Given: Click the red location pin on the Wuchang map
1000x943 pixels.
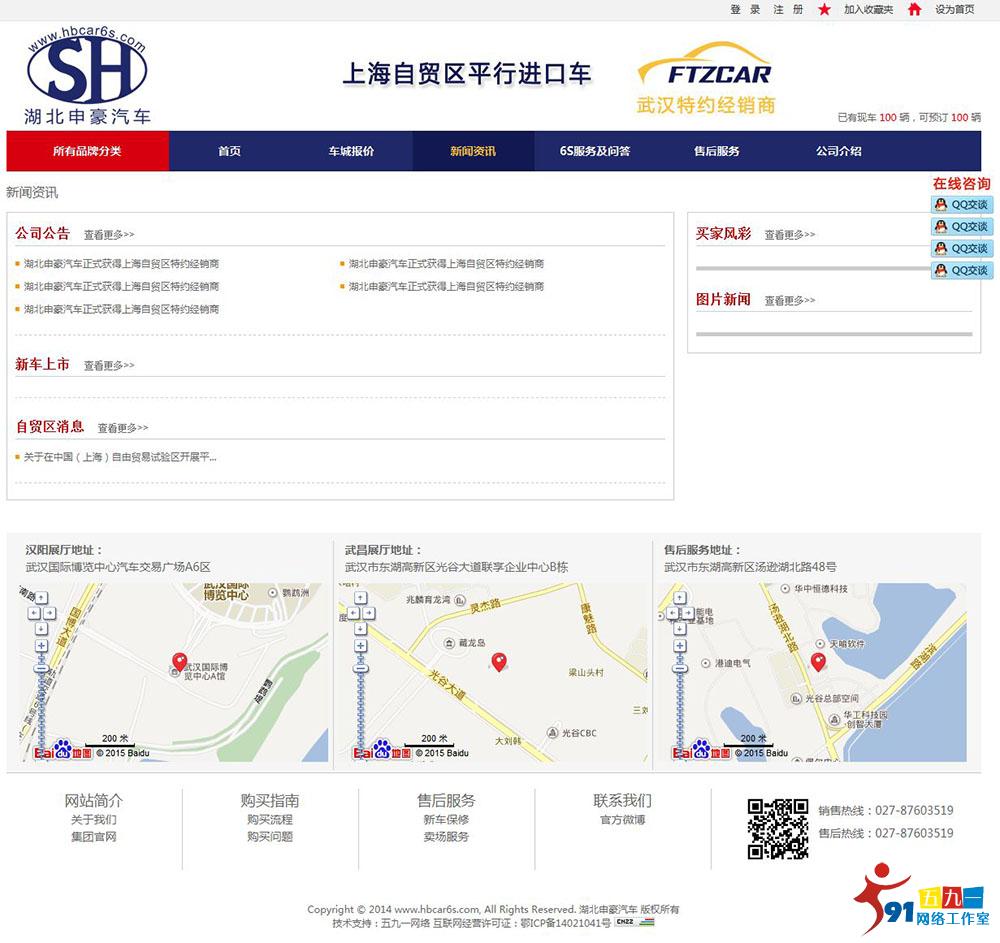Looking at the screenshot, I should (499, 663).
